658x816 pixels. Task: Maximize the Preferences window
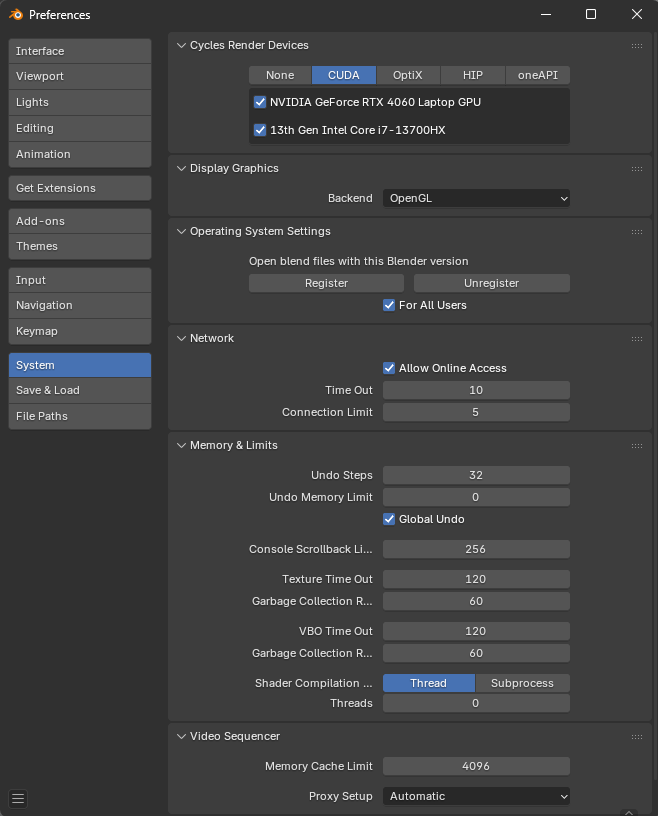click(591, 14)
